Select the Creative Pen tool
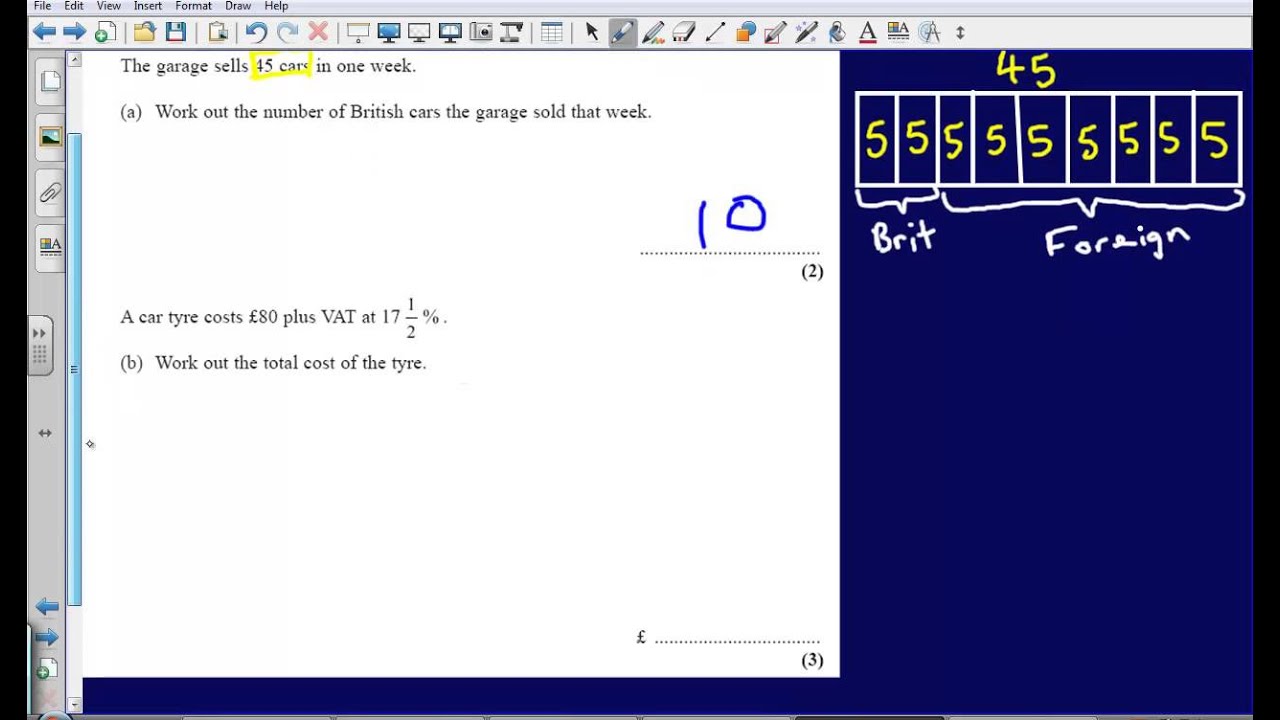Screen dimensions: 1280x720 click(x=653, y=32)
